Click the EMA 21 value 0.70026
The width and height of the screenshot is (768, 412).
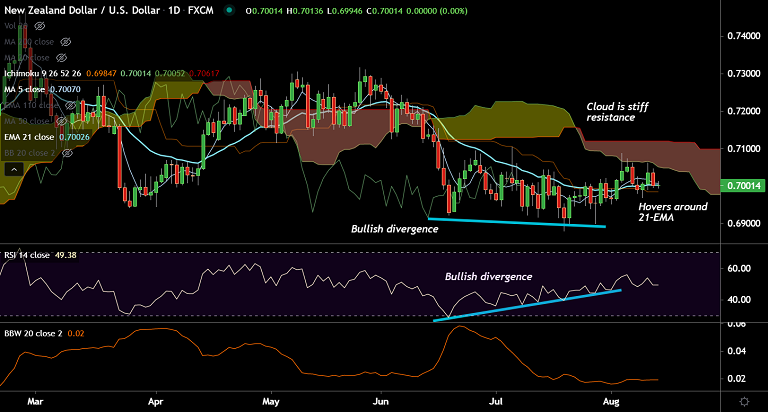click(x=74, y=137)
